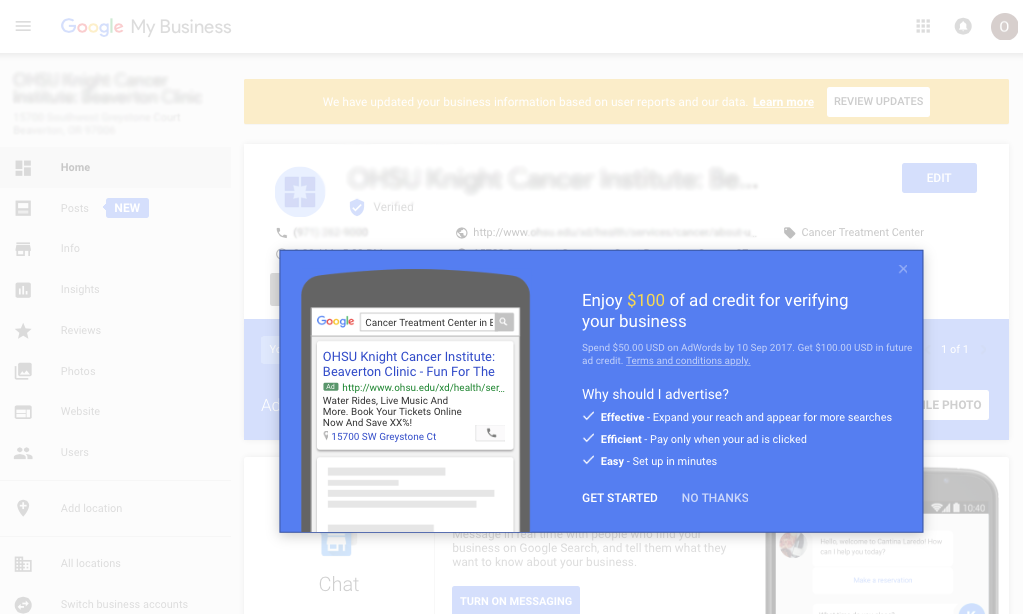Click the All locations building icon
The height and width of the screenshot is (614, 1023).
pos(23,564)
